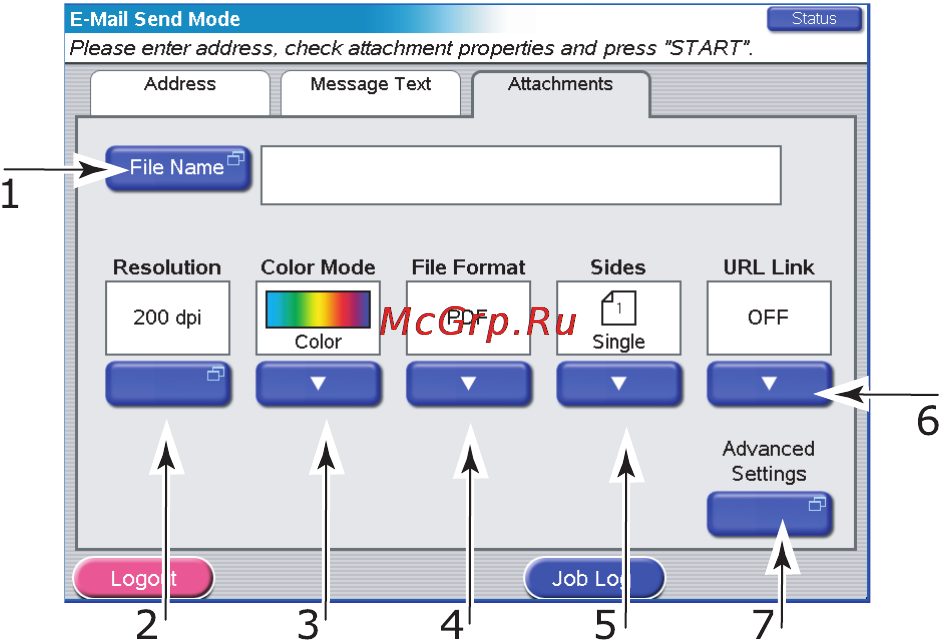The image size is (944, 640).
Task: Focus the file name input field
Action: tap(521, 175)
